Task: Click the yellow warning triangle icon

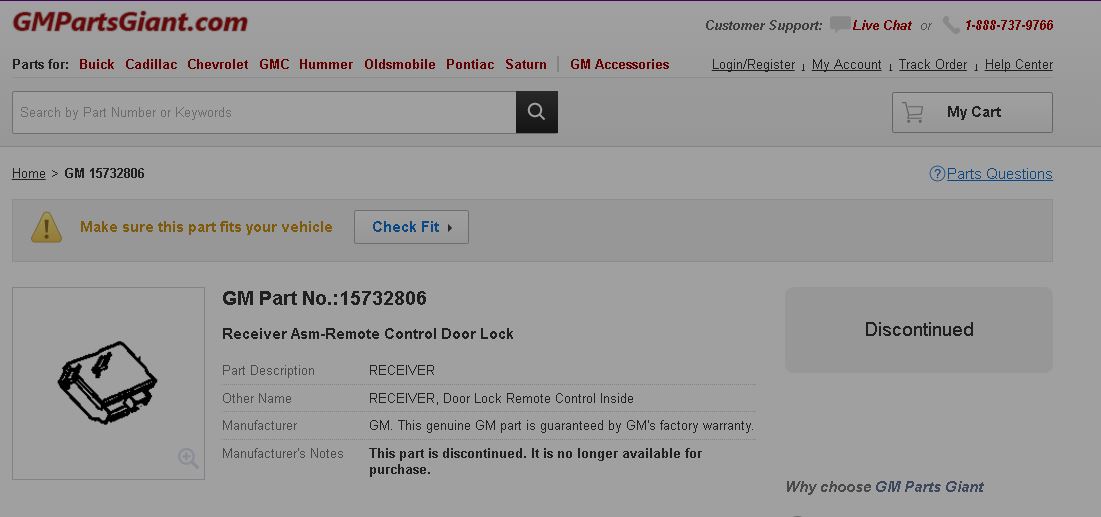Action: (x=46, y=228)
